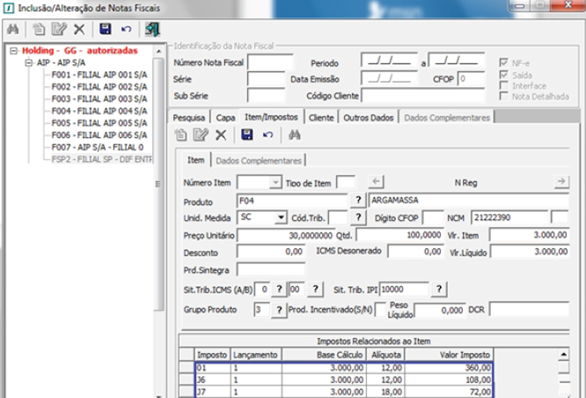This screenshot has height=398, width=586.
Task: Click the save floppy icon in Item/Impostos toolbar
Action: [247, 135]
